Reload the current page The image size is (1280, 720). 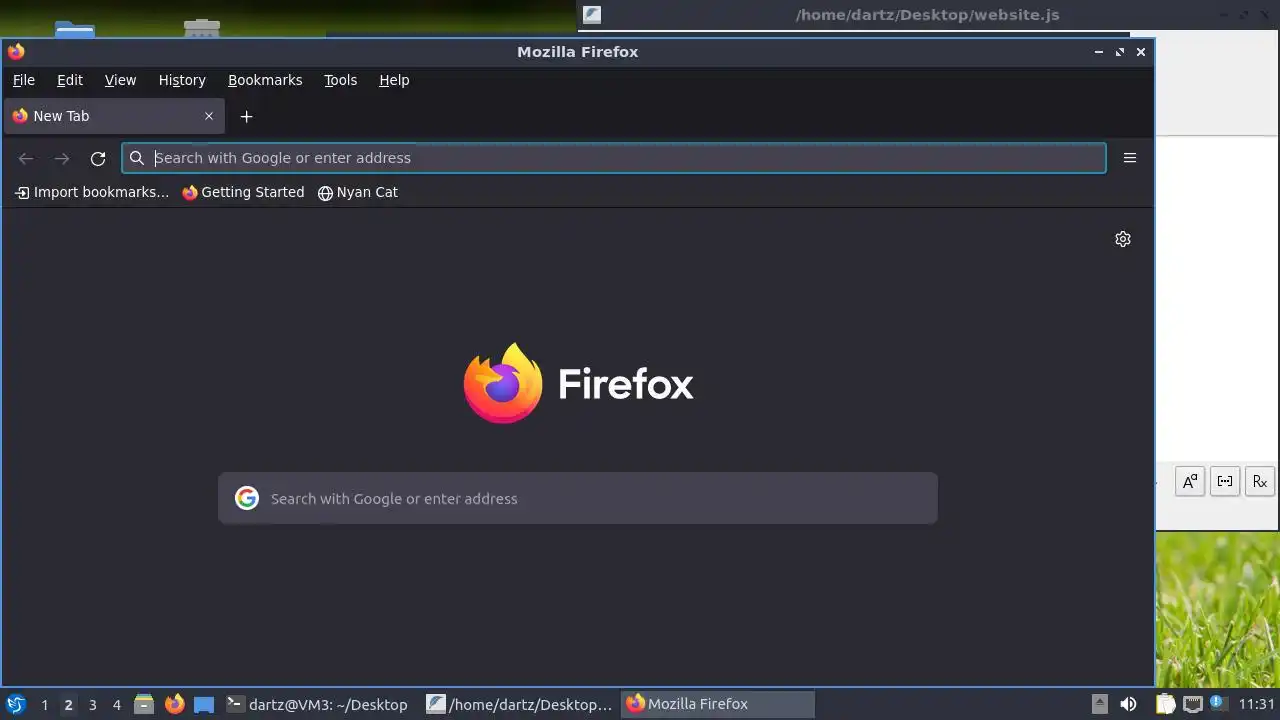point(98,158)
